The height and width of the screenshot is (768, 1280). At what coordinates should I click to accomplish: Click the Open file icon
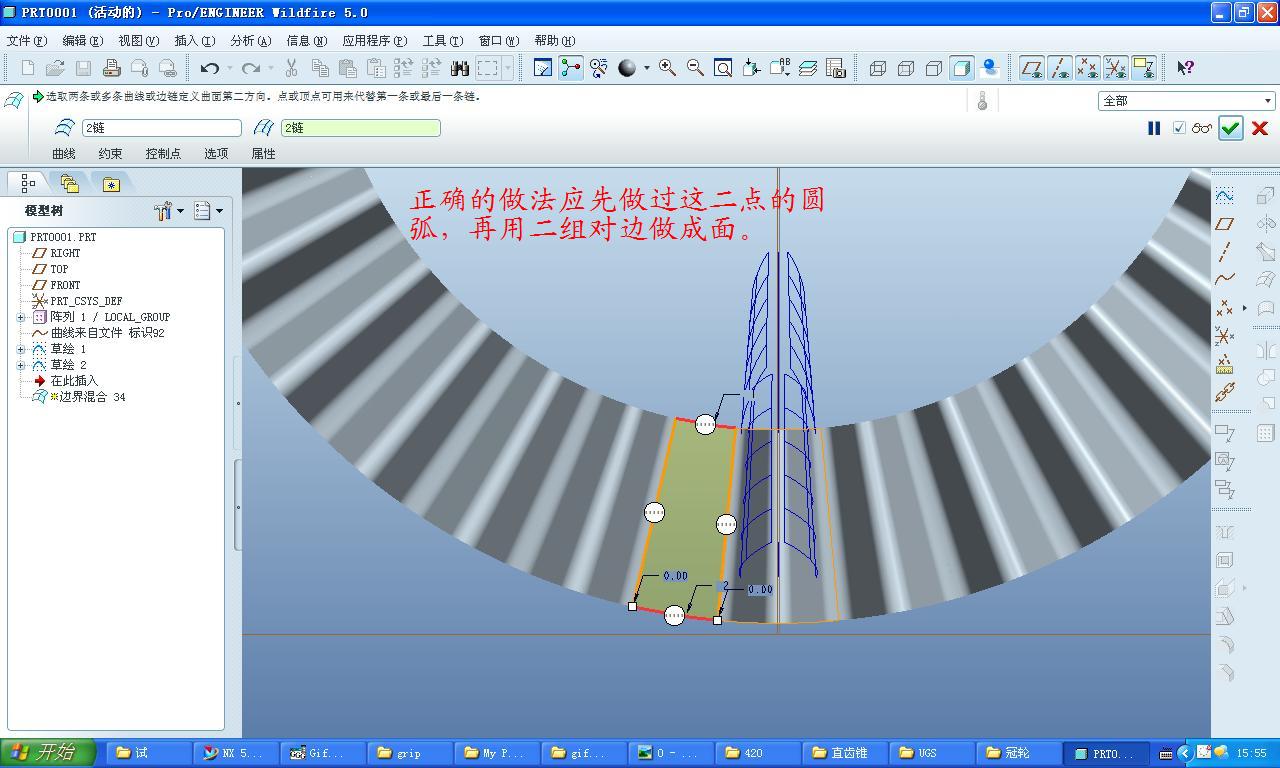pos(55,68)
